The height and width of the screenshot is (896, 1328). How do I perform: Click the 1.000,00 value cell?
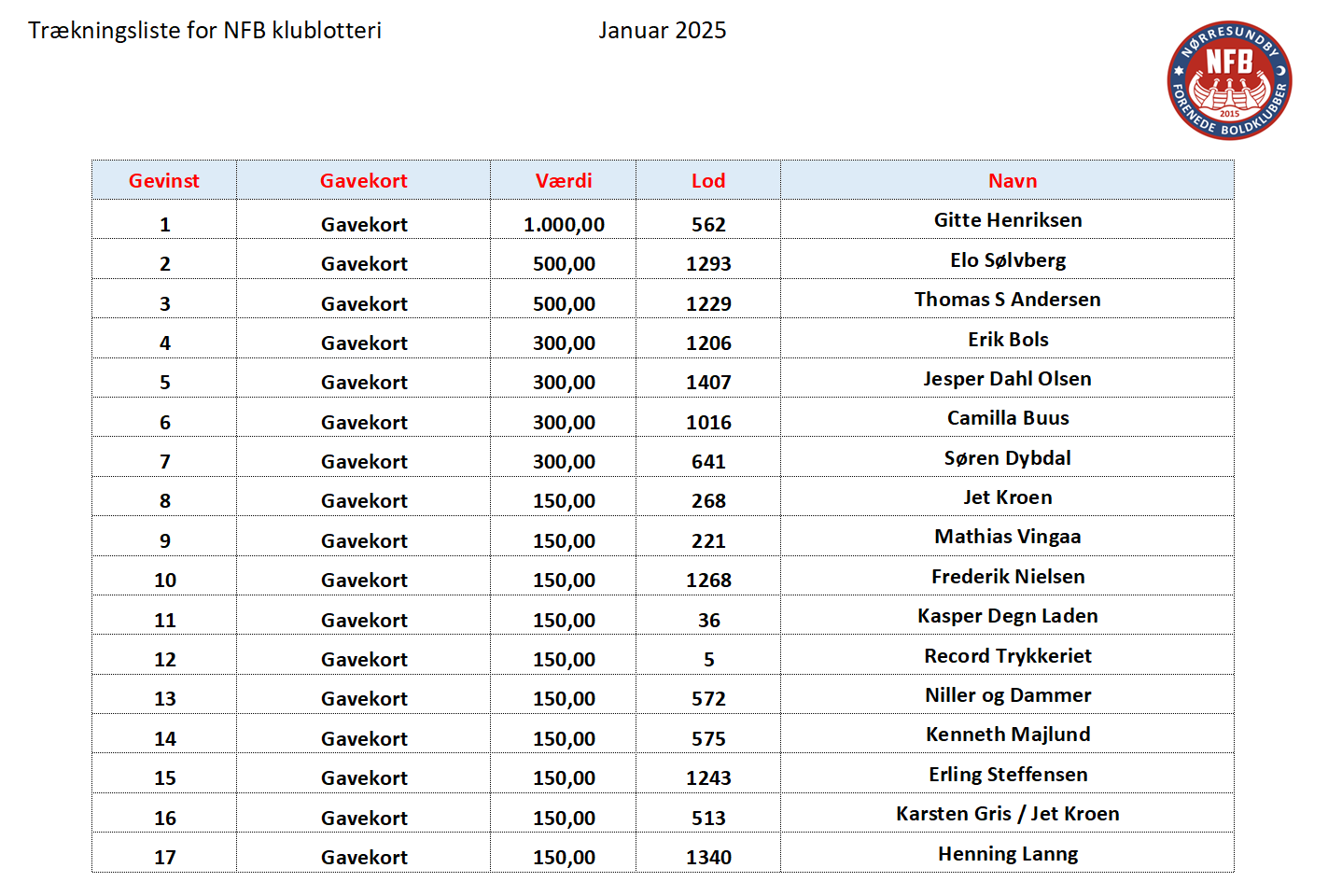coord(564,225)
